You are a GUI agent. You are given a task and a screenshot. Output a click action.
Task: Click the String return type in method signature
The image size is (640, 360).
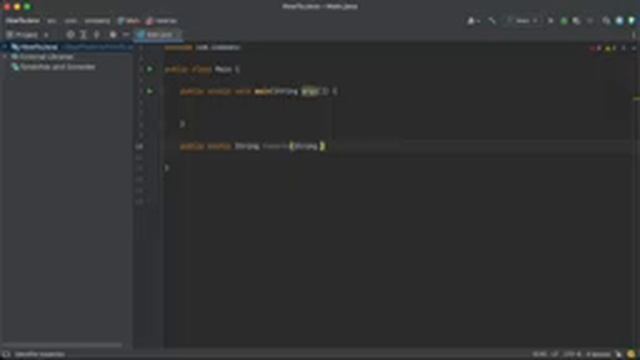[x=247, y=146]
